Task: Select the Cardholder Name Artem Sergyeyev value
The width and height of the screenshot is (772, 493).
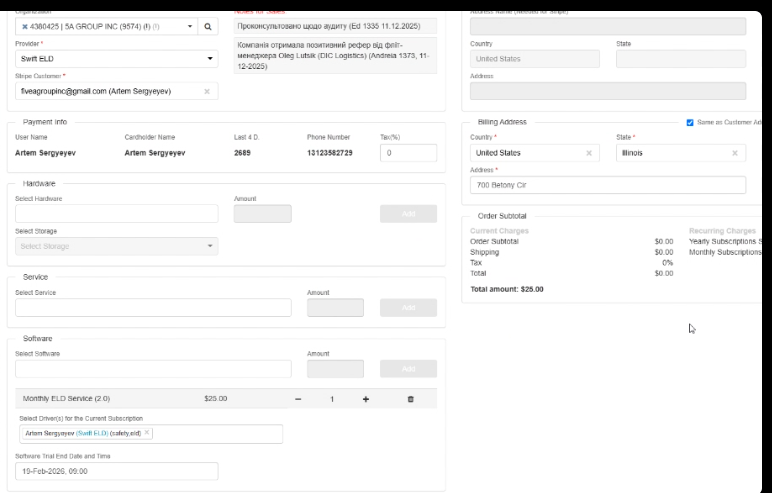Action: tap(155, 153)
